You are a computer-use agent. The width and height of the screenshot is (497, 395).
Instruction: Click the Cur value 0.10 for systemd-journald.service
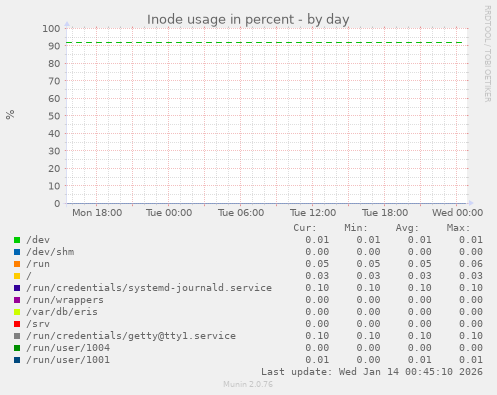coord(317,288)
